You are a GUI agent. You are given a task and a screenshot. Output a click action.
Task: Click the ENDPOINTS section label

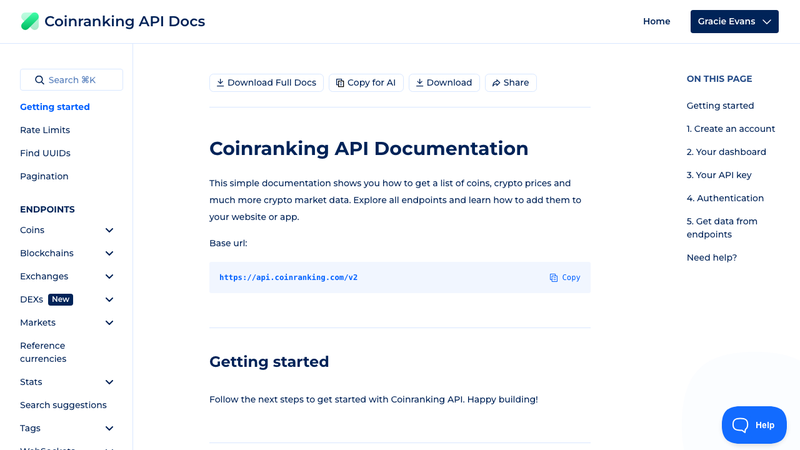coord(47,209)
